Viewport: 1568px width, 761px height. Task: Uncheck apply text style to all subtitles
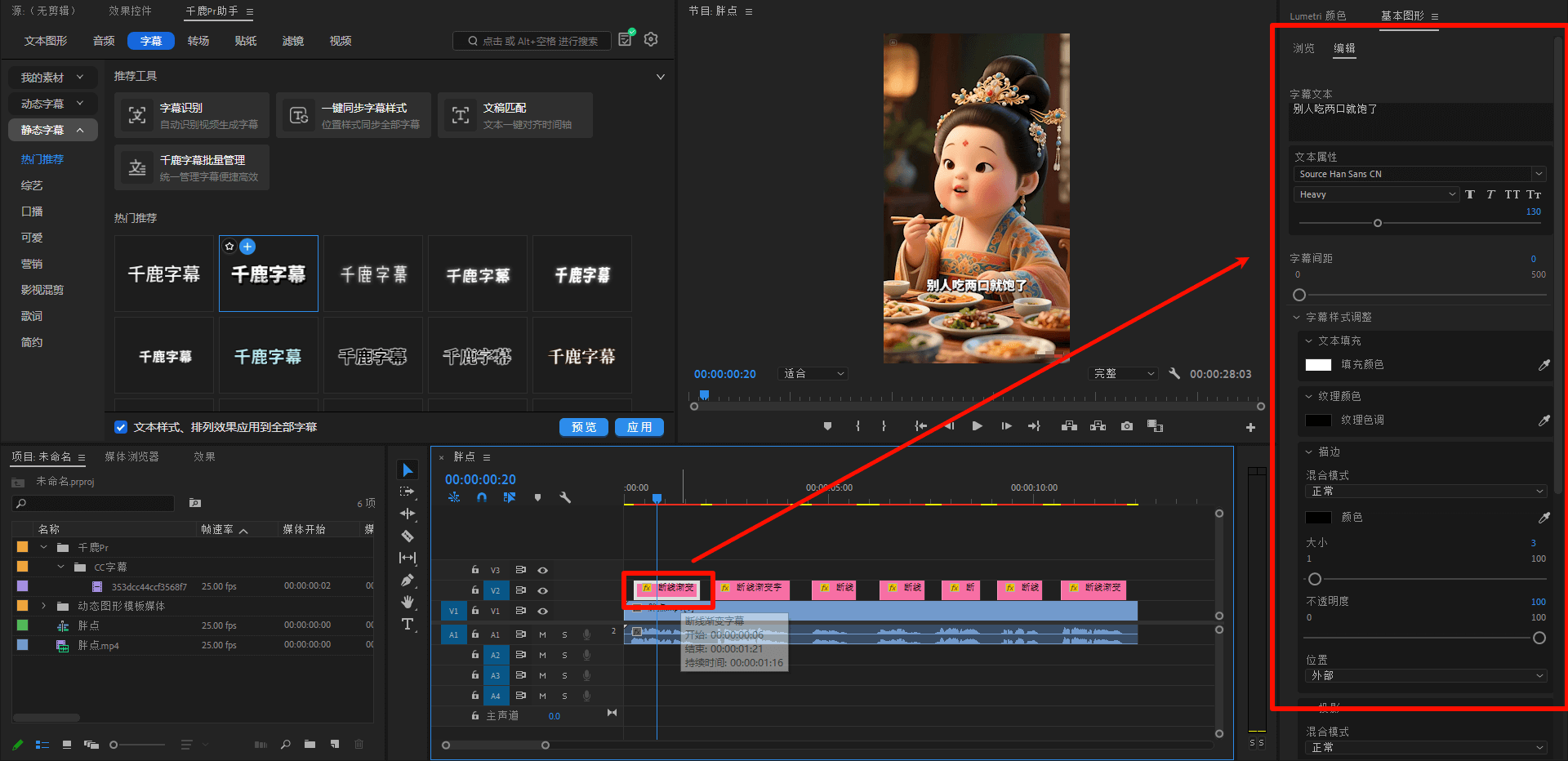[121, 427]
